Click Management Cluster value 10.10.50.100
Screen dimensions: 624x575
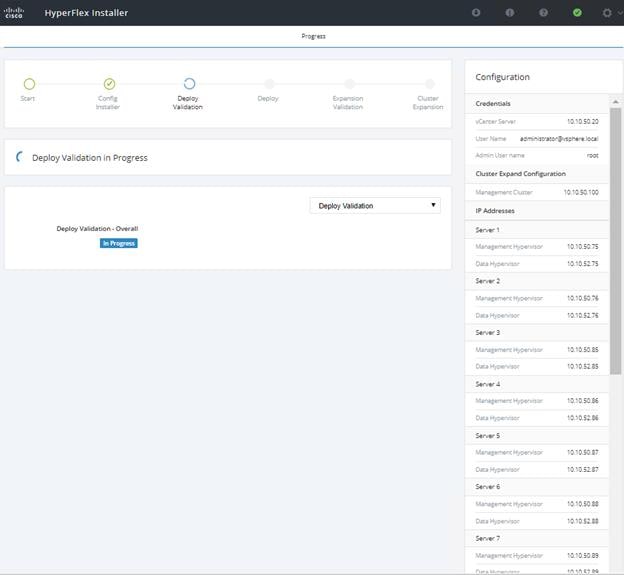[x=581, y=192]
